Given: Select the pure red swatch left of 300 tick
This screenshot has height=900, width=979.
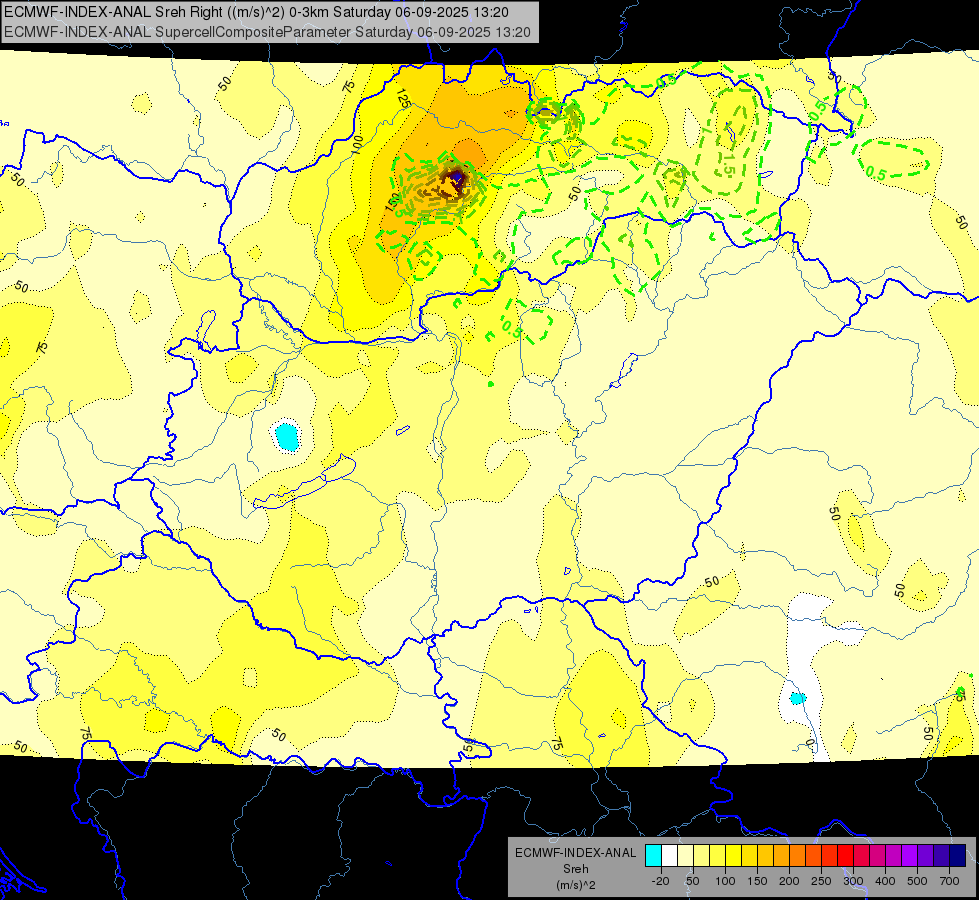Looking at the screenshot, I should coord(845,855).
